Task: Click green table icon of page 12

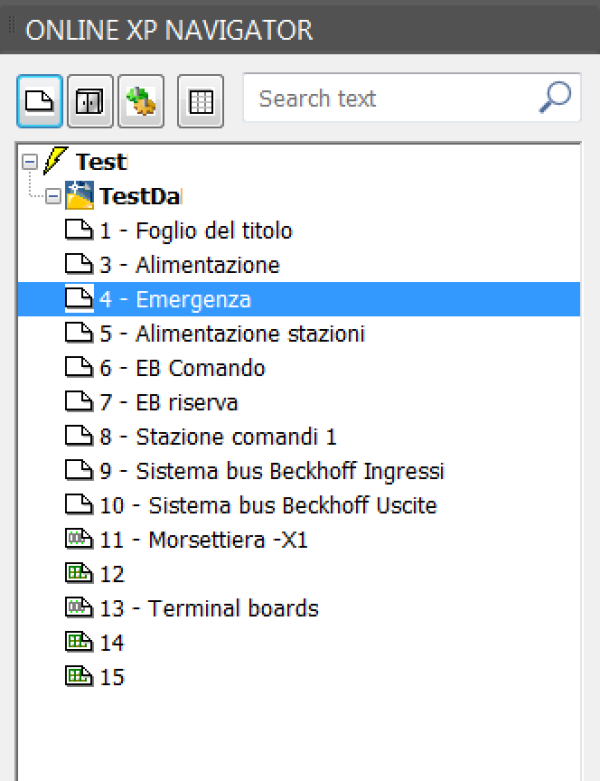Action: [79, 573]
